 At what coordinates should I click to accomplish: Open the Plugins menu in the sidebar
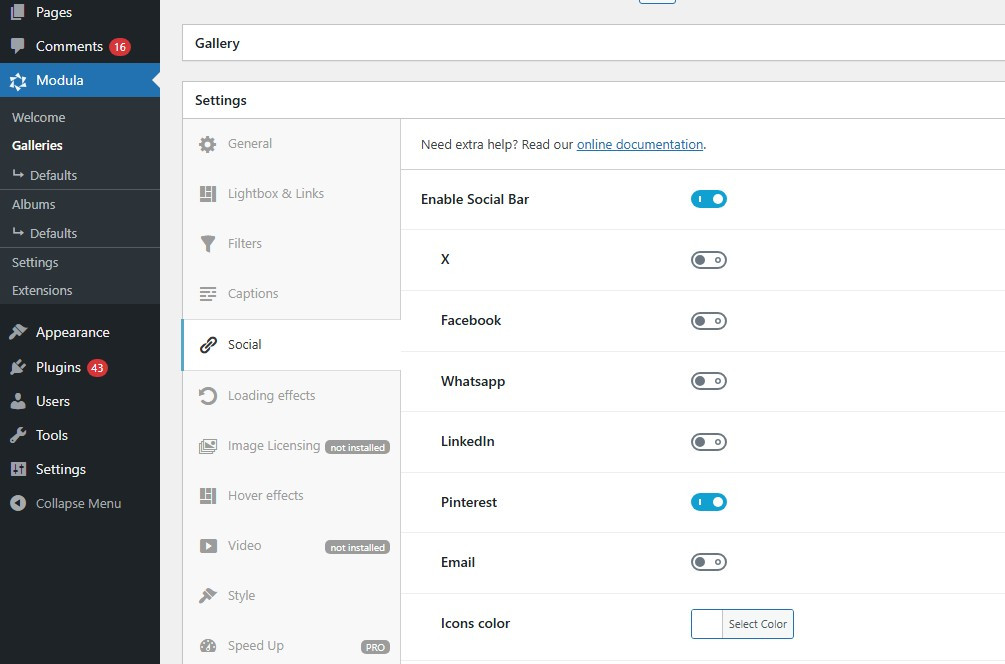pyautogui.click(x=58, y=367)
